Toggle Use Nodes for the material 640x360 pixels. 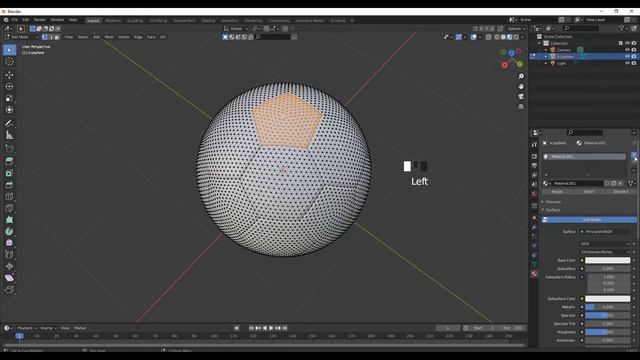589,220
